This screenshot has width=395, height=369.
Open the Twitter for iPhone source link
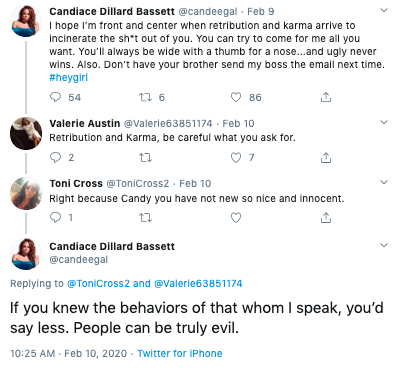pos(180,353)
